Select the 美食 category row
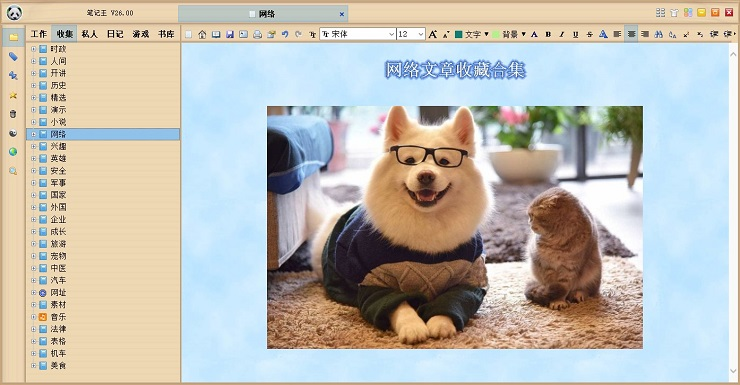 point(103,365)
